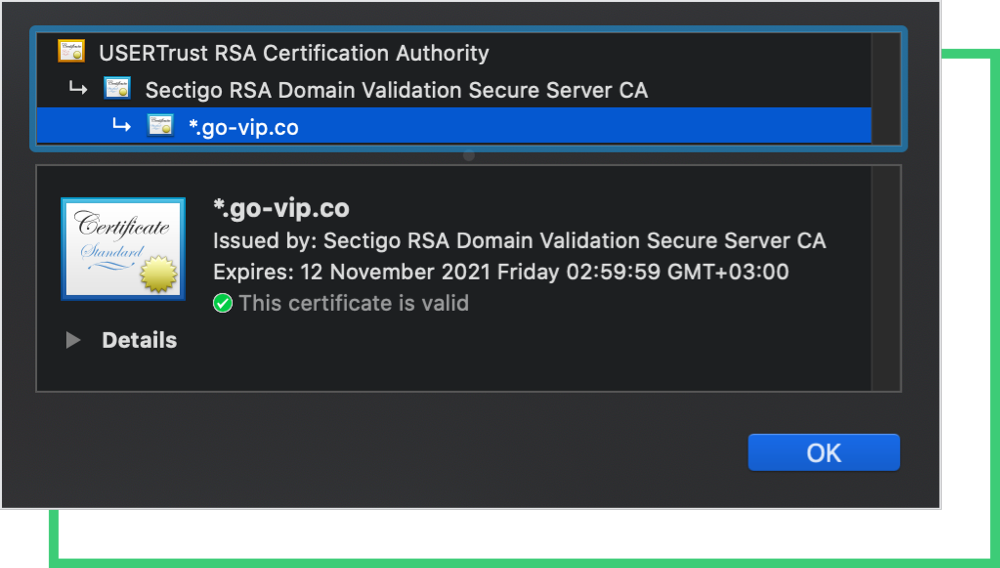Click the large Certificate Standard image

pyautogui.click(x=123, y=248)
